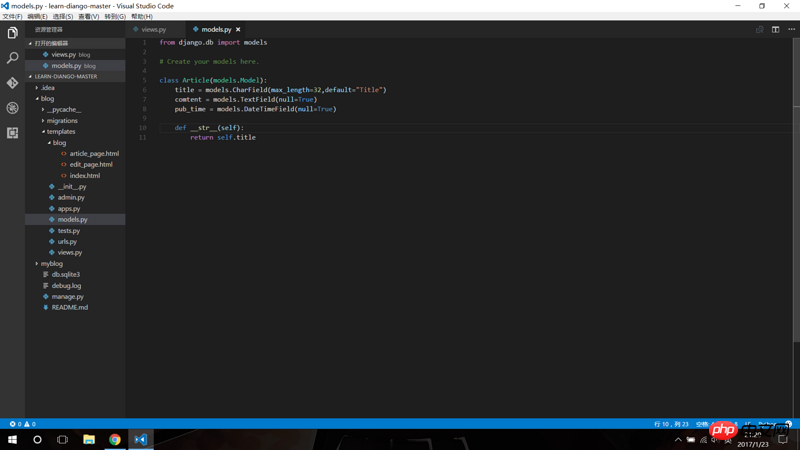Open the Extensions view in activity bar

click(x=12, y=133)
